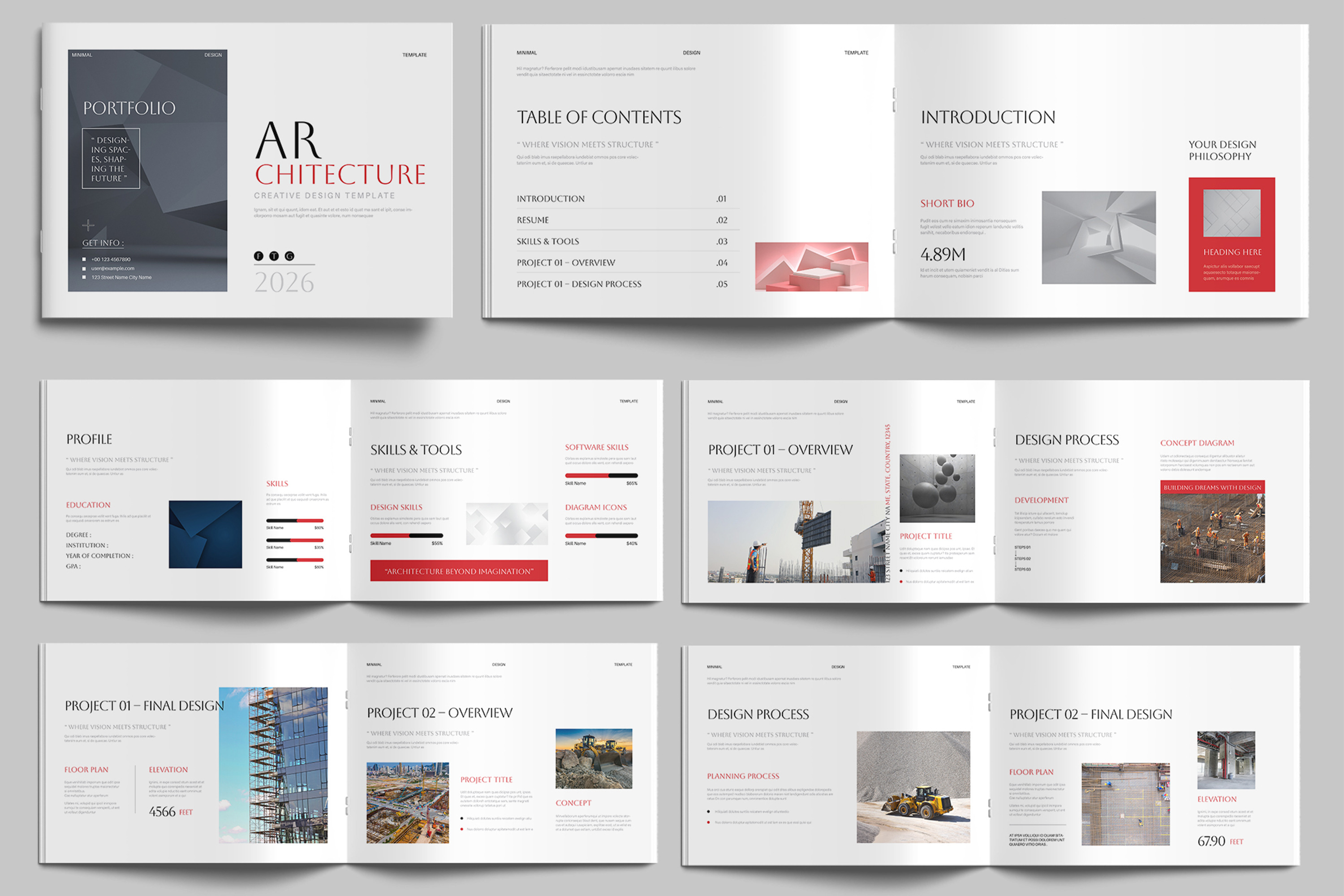This screenshot has width=1344, height=896.
Task: Click the BUILDING DREAMS WITH DESIGN red label
Action: [1212, 487]
